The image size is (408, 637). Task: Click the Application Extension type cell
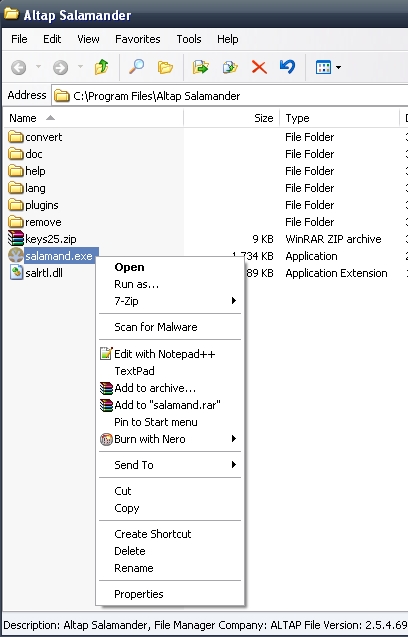pos(336,273)
